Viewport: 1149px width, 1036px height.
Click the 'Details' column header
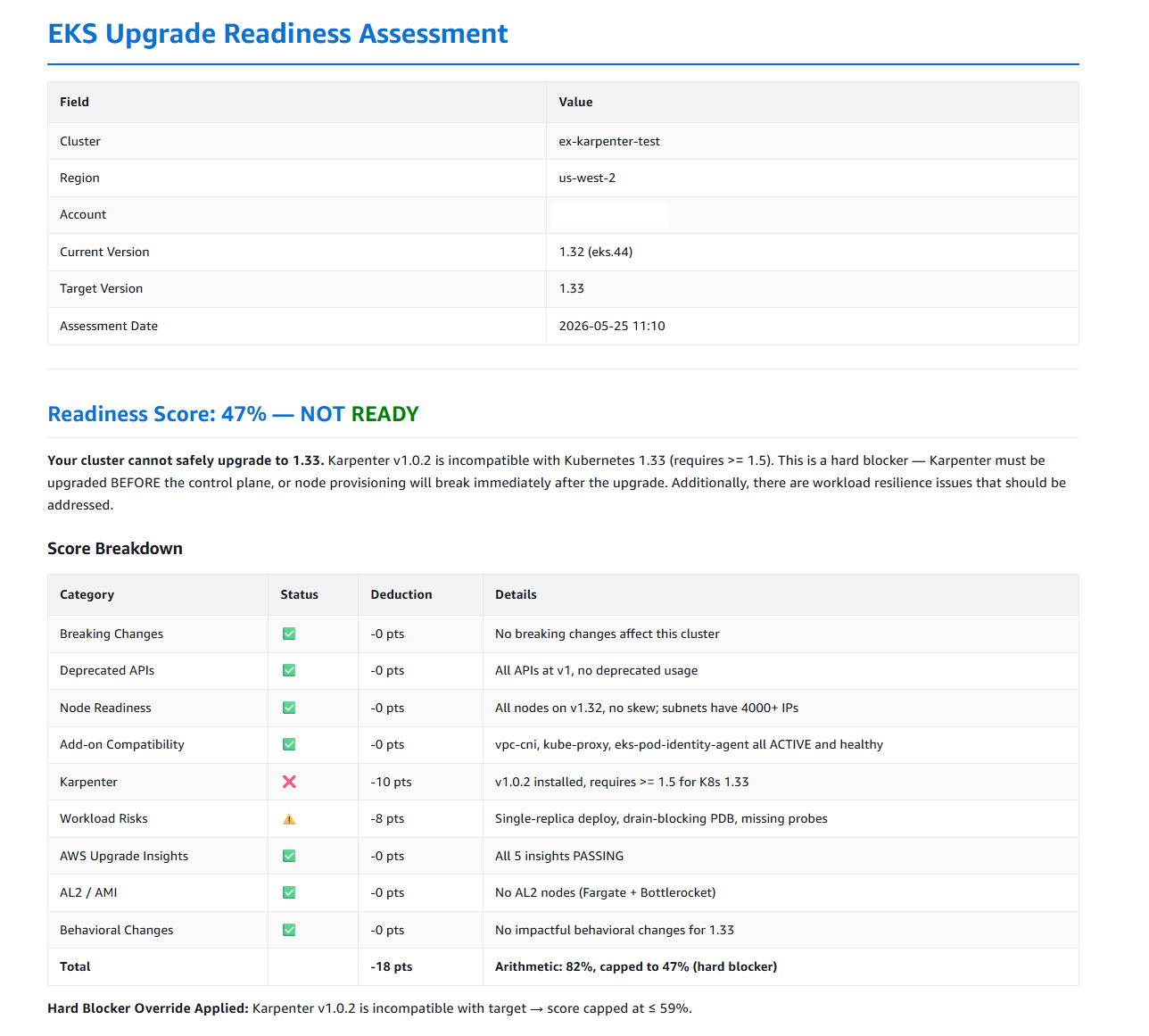point(516,594)
